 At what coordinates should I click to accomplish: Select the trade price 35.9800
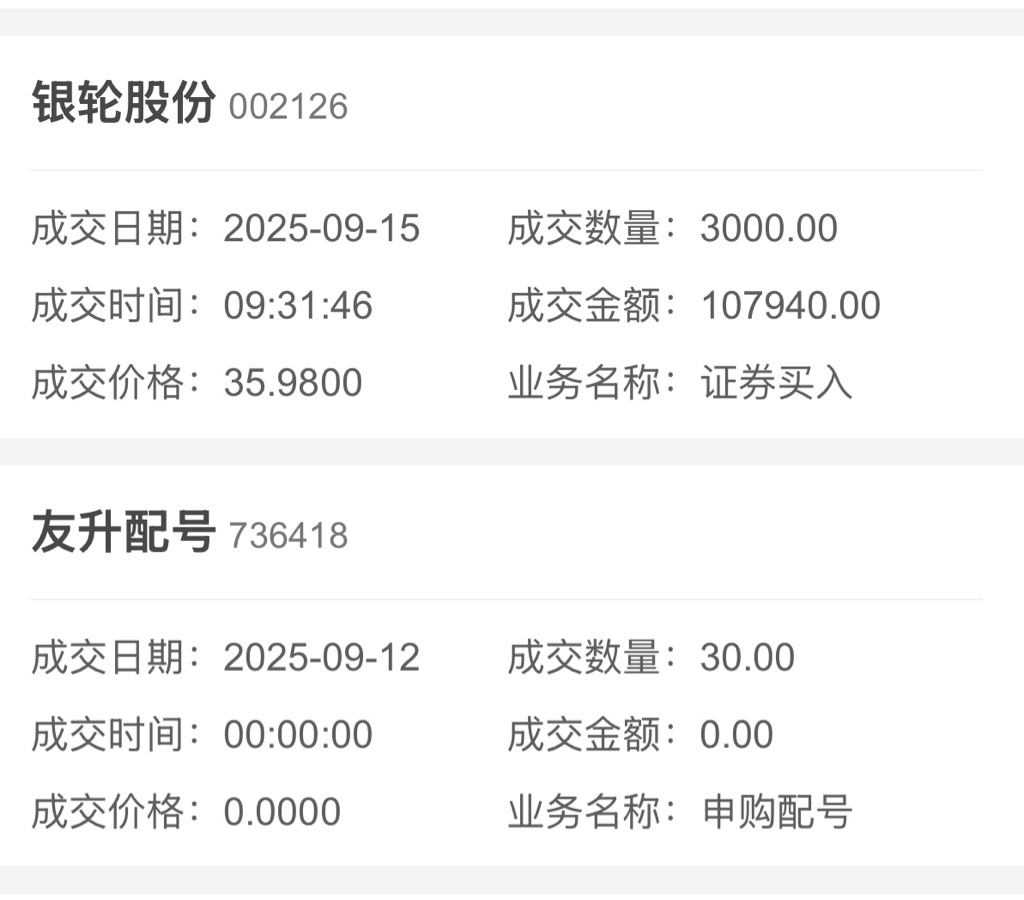pos(293,382)
